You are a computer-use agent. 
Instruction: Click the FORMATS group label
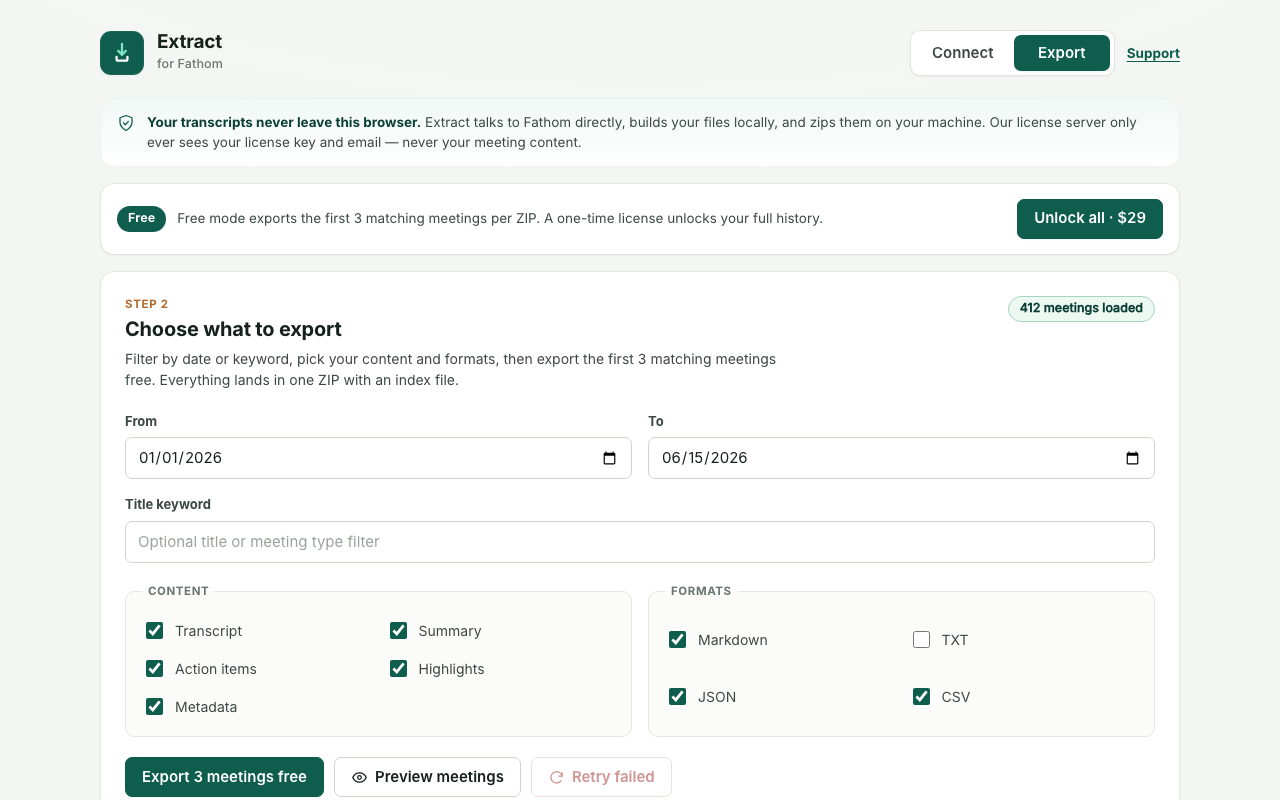[701, 591]
